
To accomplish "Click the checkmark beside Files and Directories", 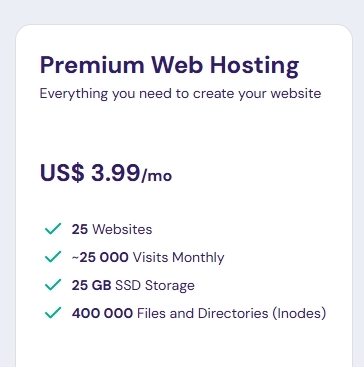I will pyautogui.click(x=53, y=313).
